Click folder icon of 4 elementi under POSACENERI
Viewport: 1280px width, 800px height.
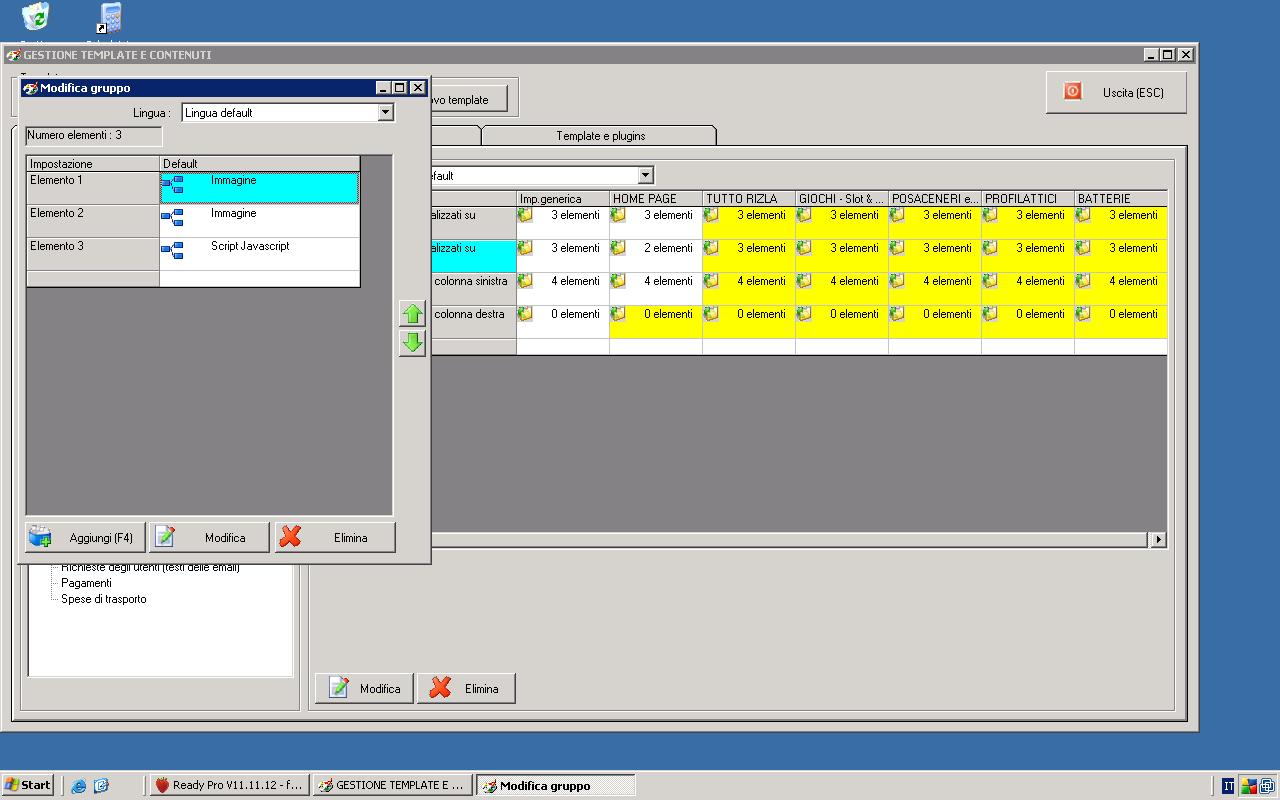pyautogui.click(x=897, y=281)
